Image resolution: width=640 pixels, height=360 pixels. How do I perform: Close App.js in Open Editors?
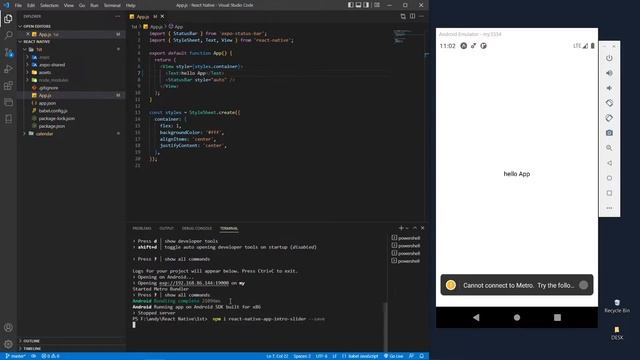point(28,34)
